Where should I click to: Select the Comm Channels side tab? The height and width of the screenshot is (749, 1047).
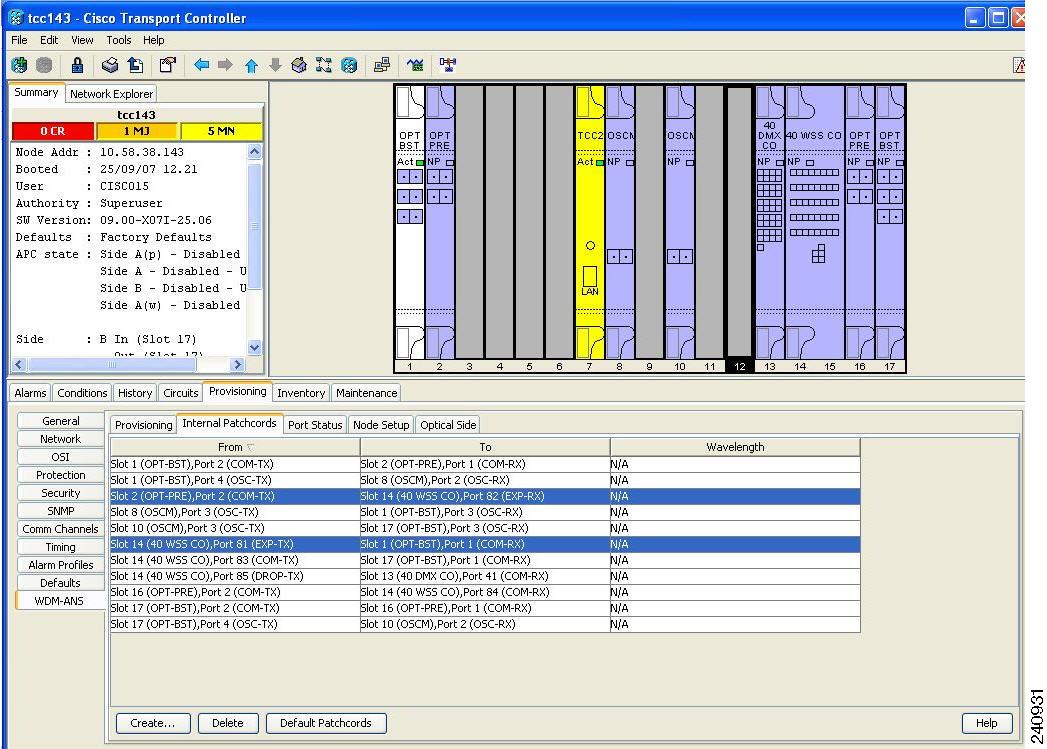(x=61, y=529)
